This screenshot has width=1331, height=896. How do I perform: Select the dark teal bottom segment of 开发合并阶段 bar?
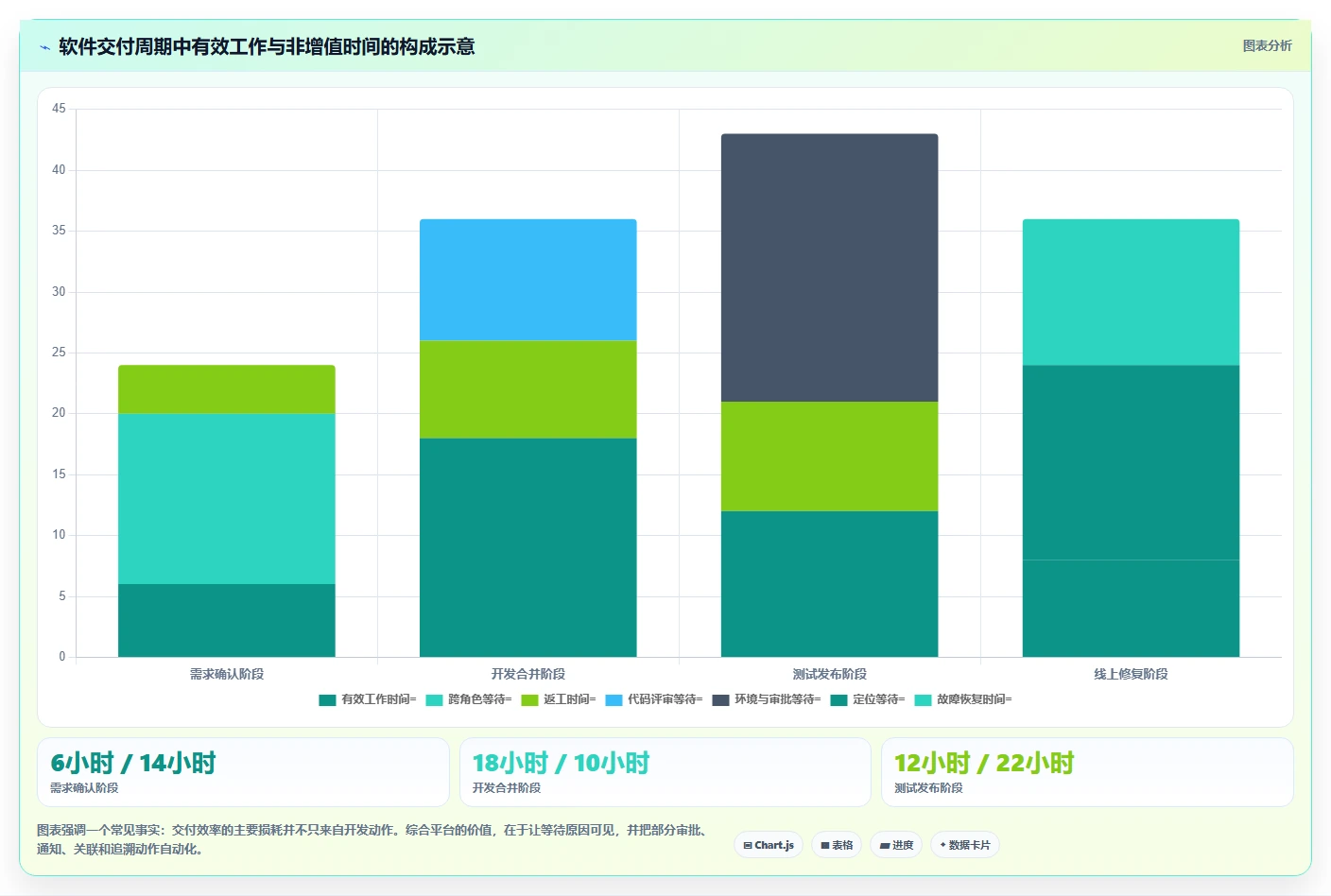click(x=528, y=547)
